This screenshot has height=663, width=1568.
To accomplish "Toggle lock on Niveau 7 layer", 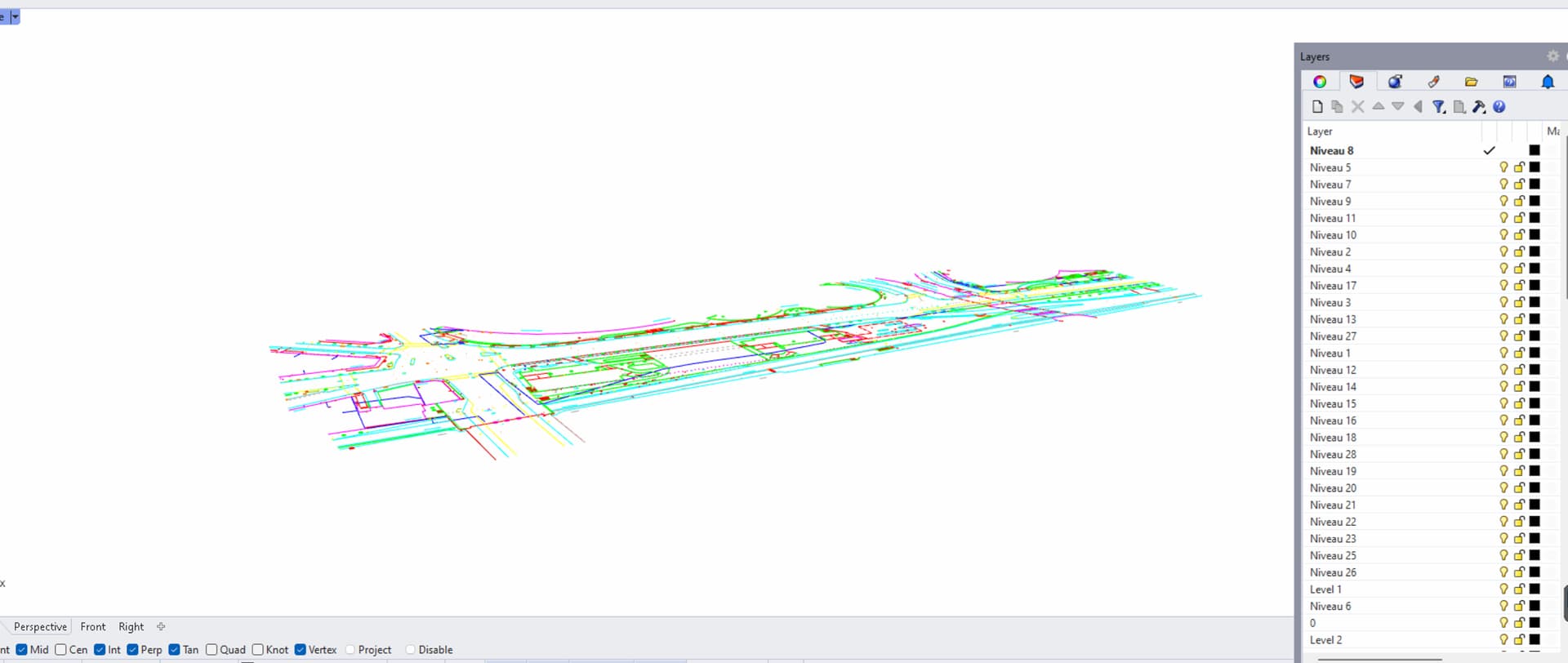I will [x=1519, y=185].
